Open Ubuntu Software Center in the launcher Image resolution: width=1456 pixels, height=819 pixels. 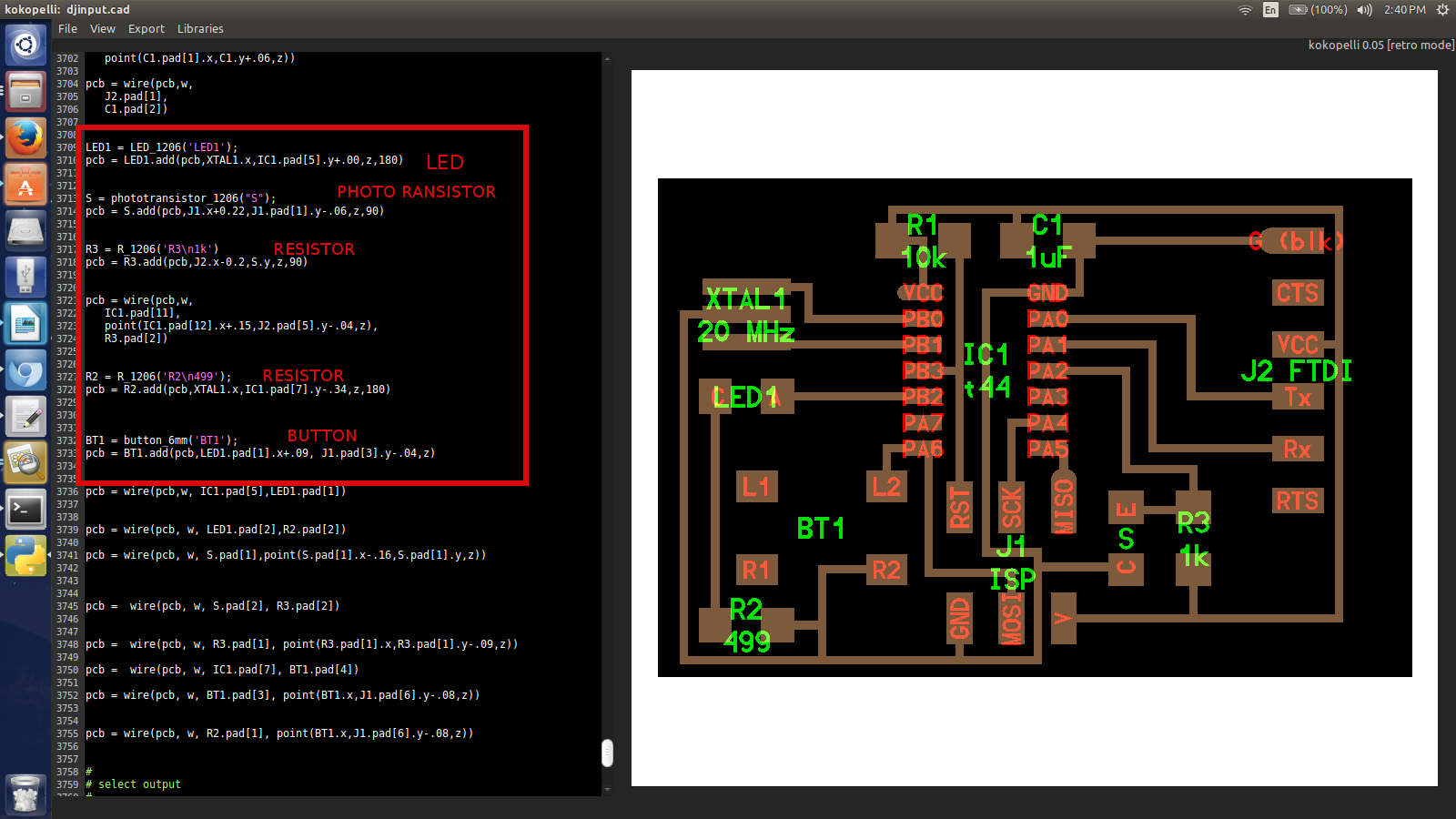[25, 184]
